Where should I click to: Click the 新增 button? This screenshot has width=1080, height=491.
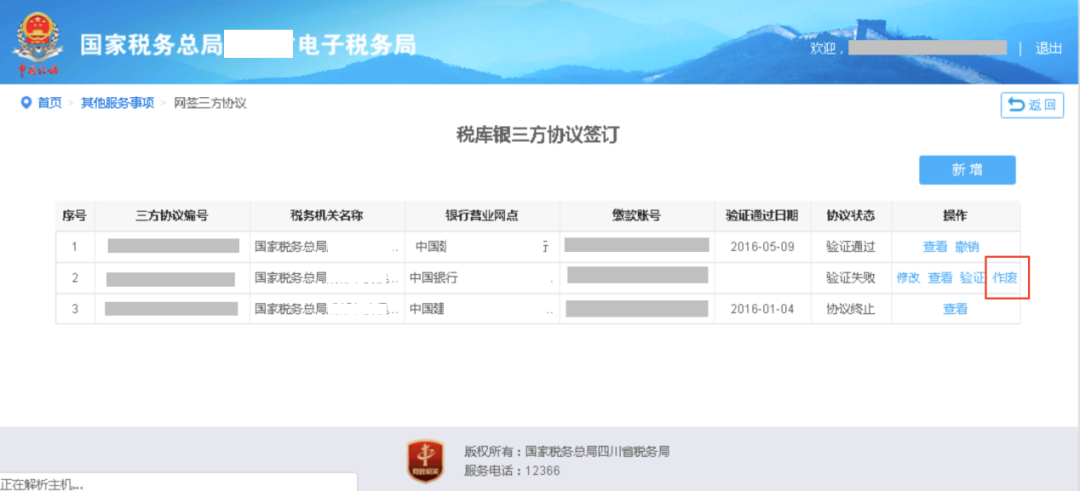click(967, 170)
